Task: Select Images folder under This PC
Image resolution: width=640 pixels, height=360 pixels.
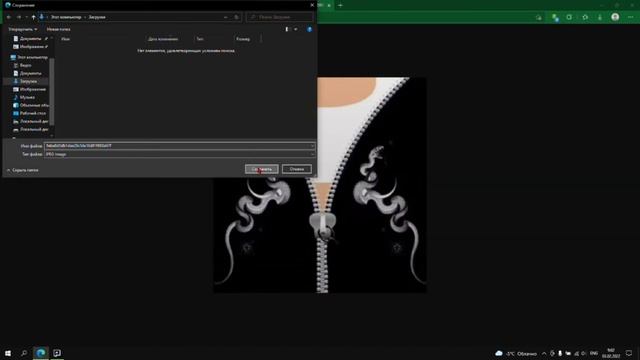Action: pos(30,89)
